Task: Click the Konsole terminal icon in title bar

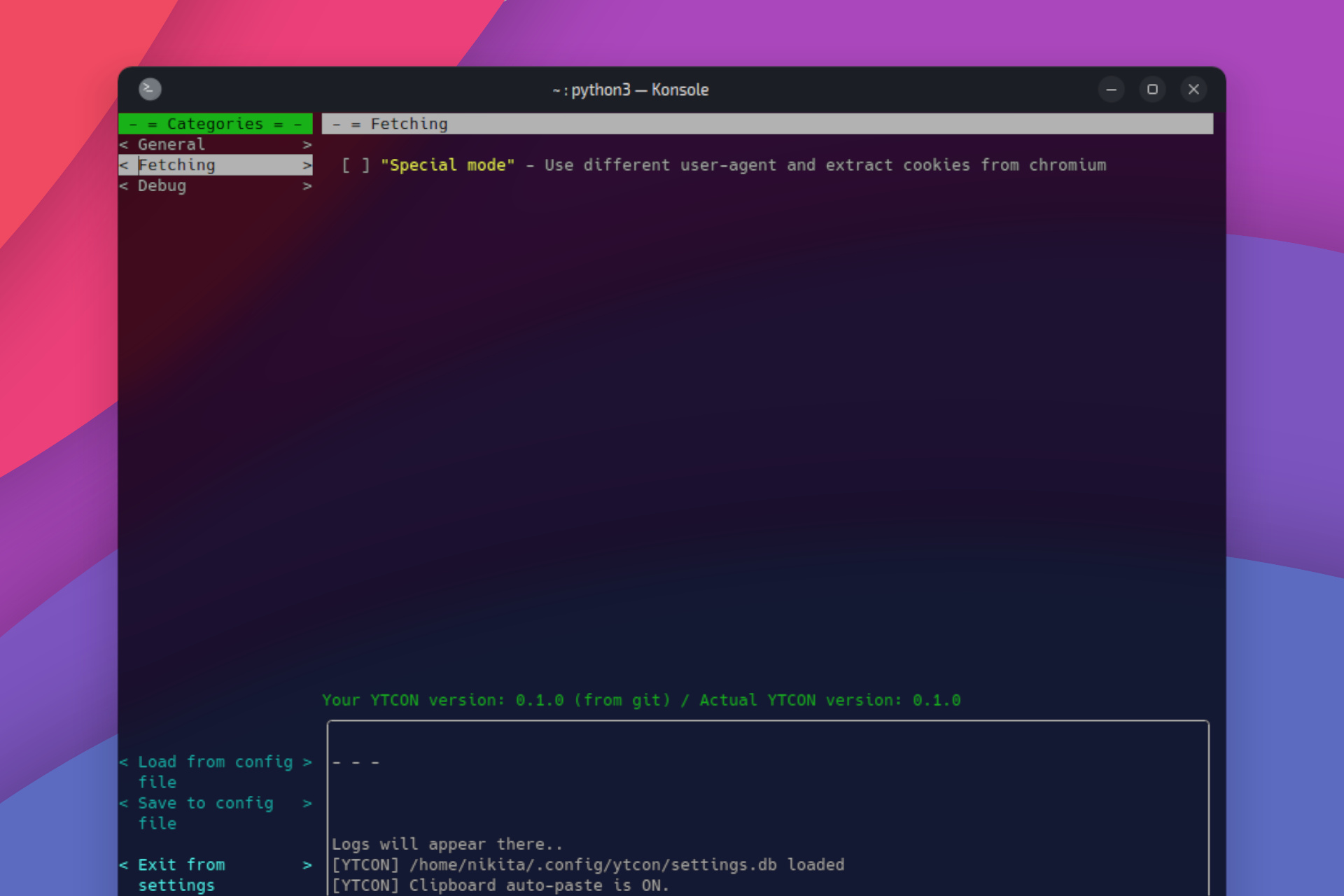Action: (x=150, y=89)
